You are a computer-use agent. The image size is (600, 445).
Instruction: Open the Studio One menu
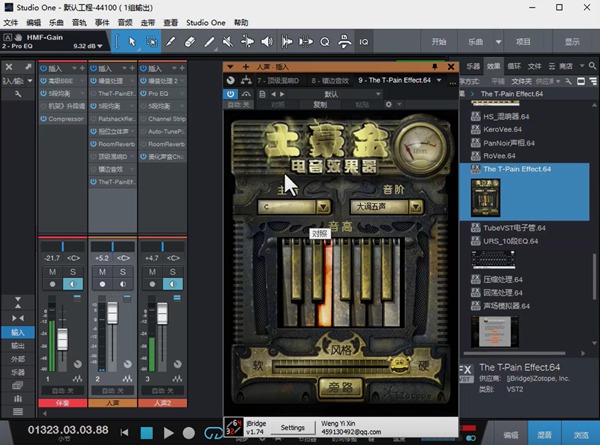[205, 23]
